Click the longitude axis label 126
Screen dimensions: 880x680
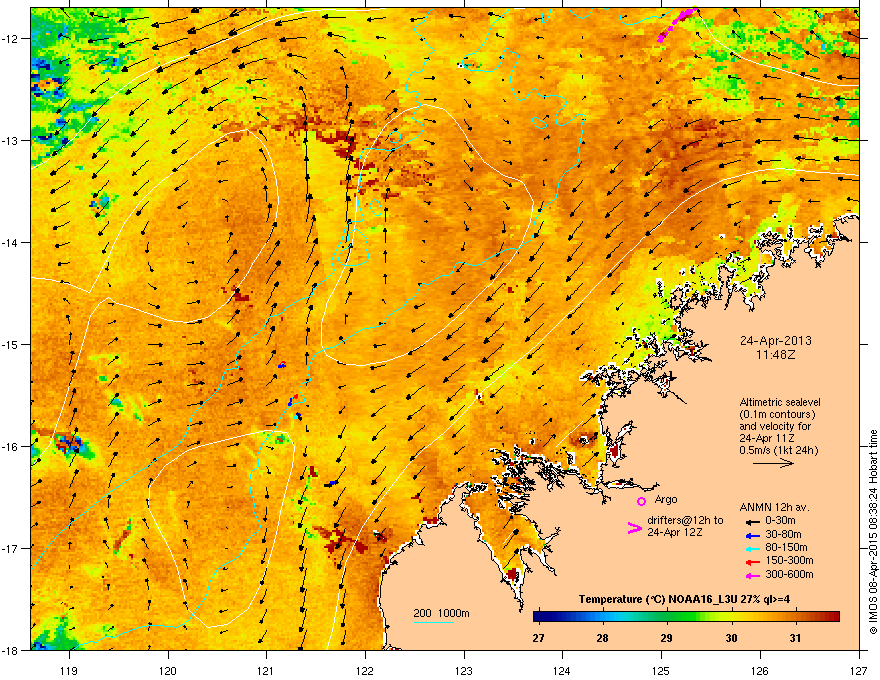pos(759,670)
